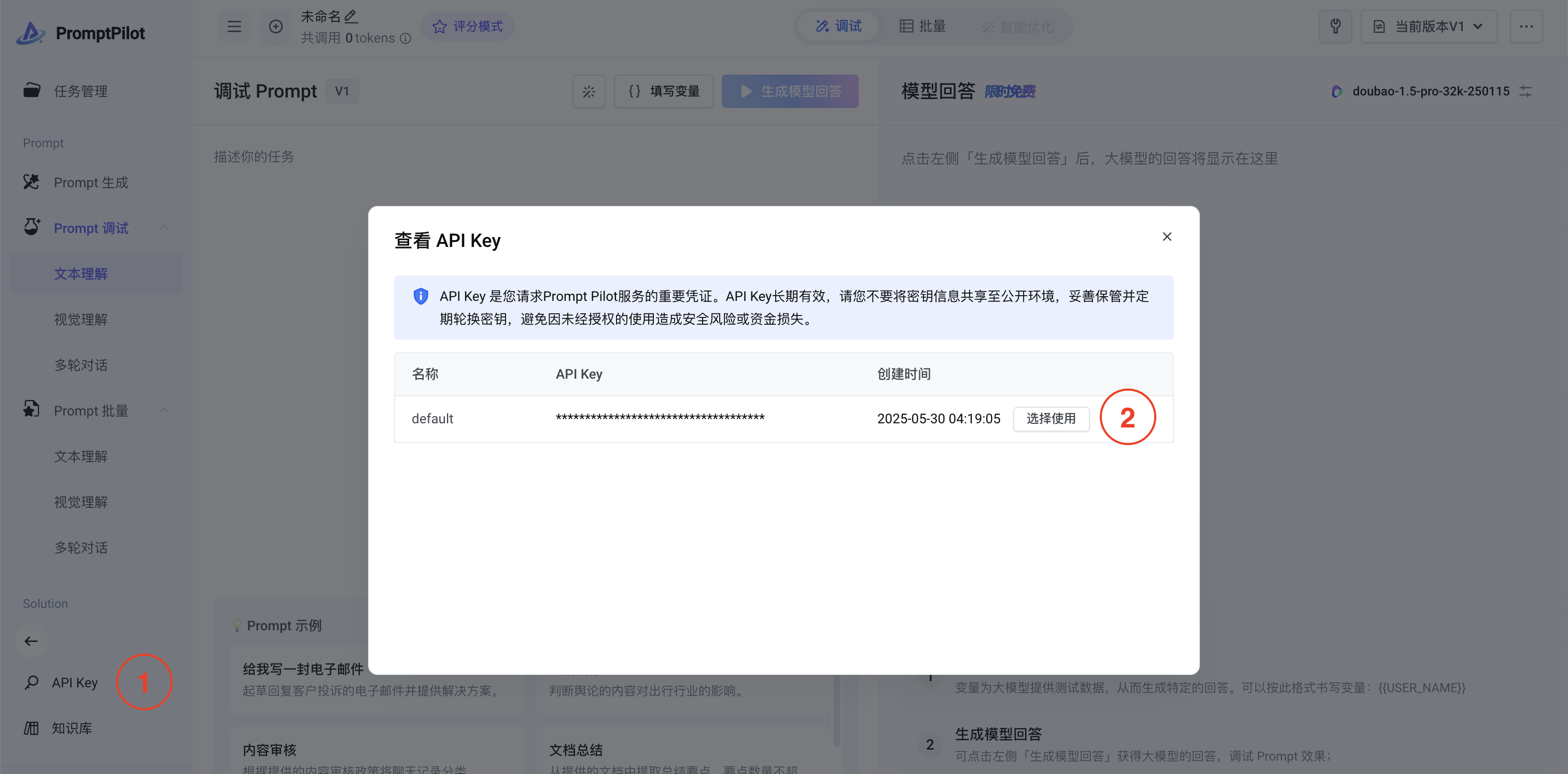Click the default key name cell
This screenshot has width=1568, height=774.
[x=432, y=418]
